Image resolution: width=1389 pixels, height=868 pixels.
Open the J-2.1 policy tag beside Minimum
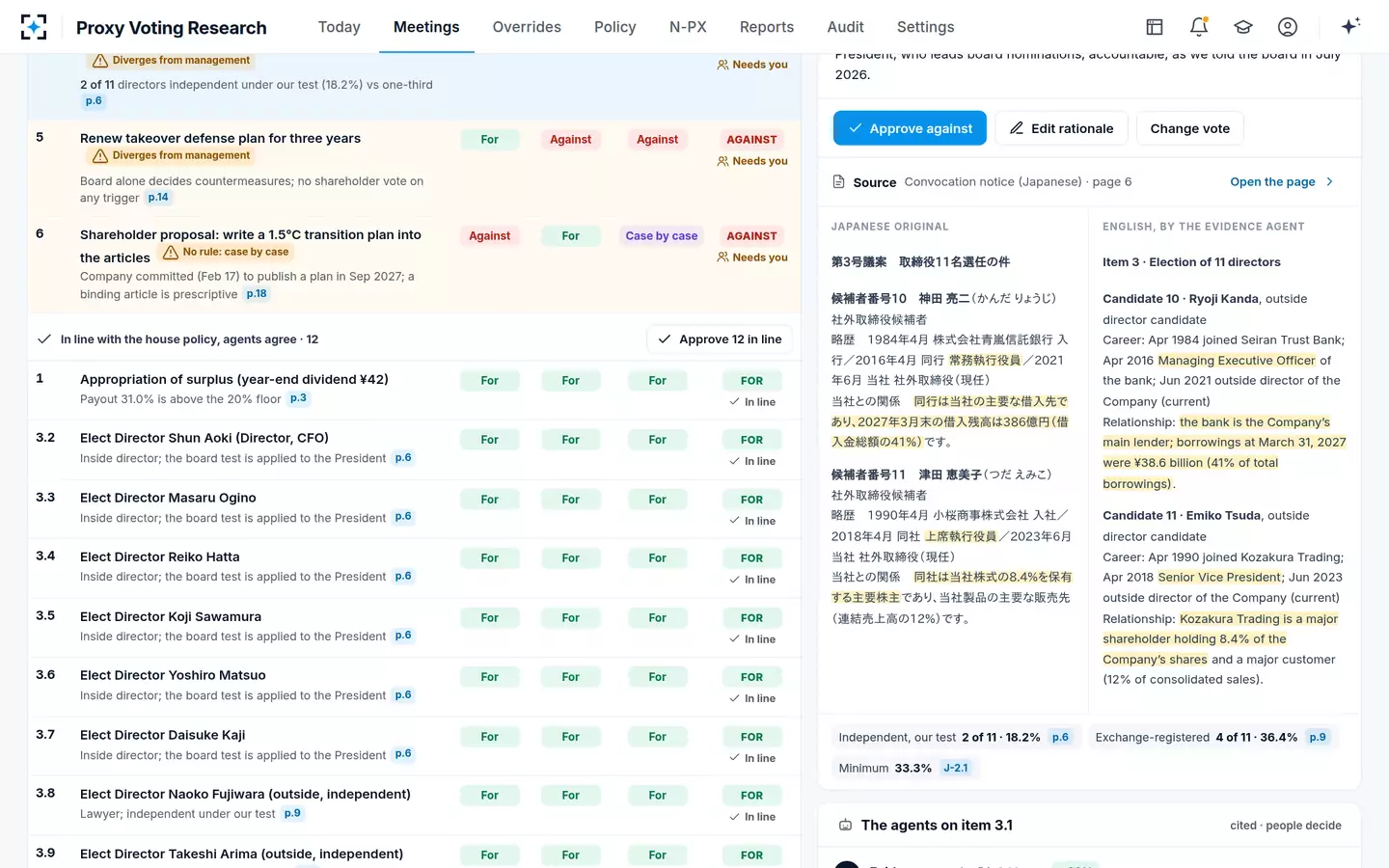click(956, 768)
